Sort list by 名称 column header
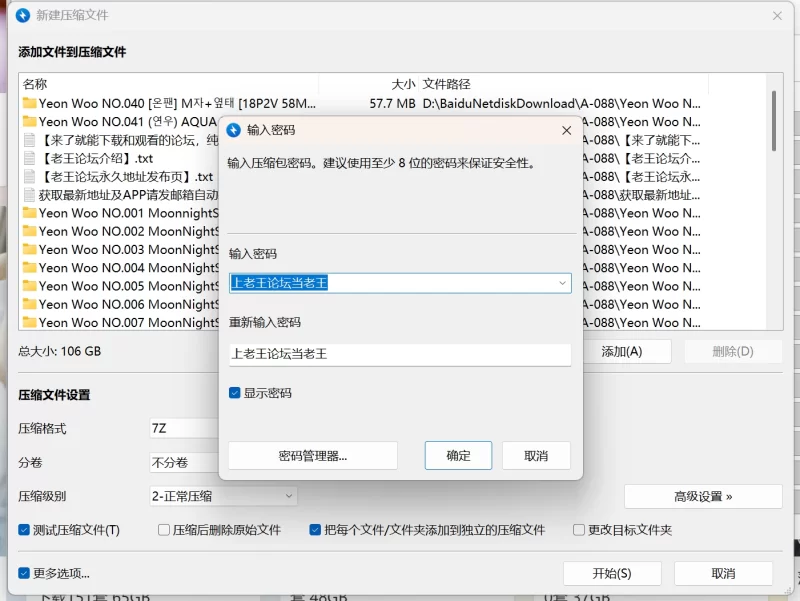800x601 pixels. click(x=35, y=84)
